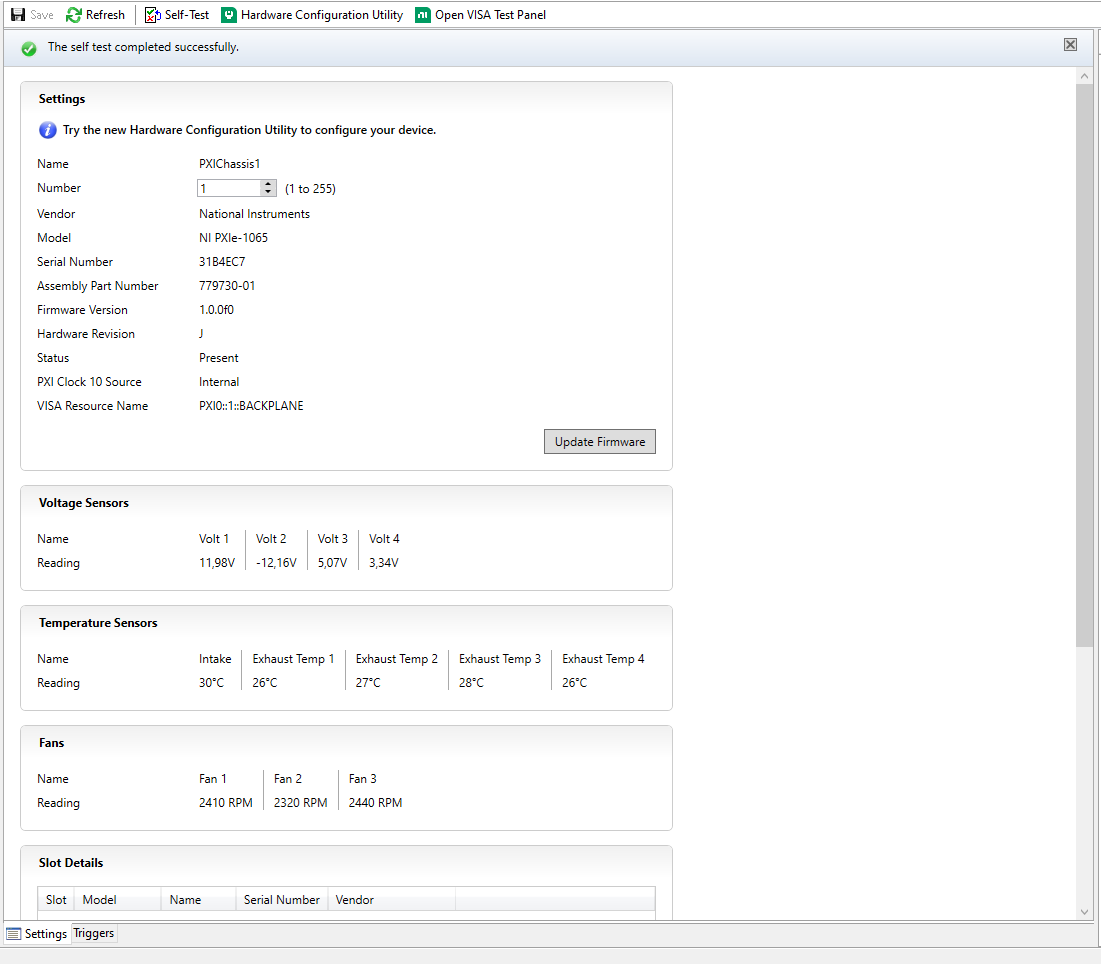Decrease the chassis Number with down arrow
The height and width of the screenshot is (964, 1101).
point(268,192)
